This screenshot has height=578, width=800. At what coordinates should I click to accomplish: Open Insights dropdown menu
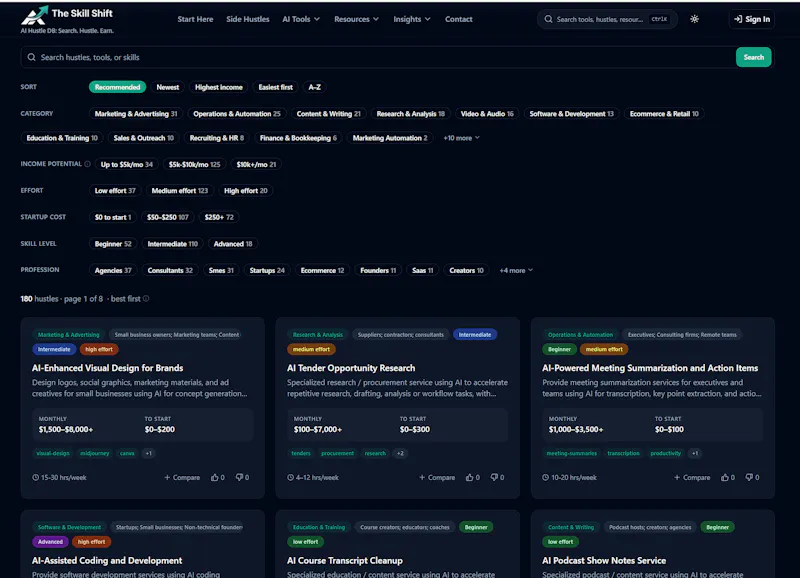(x=412, y=19)
